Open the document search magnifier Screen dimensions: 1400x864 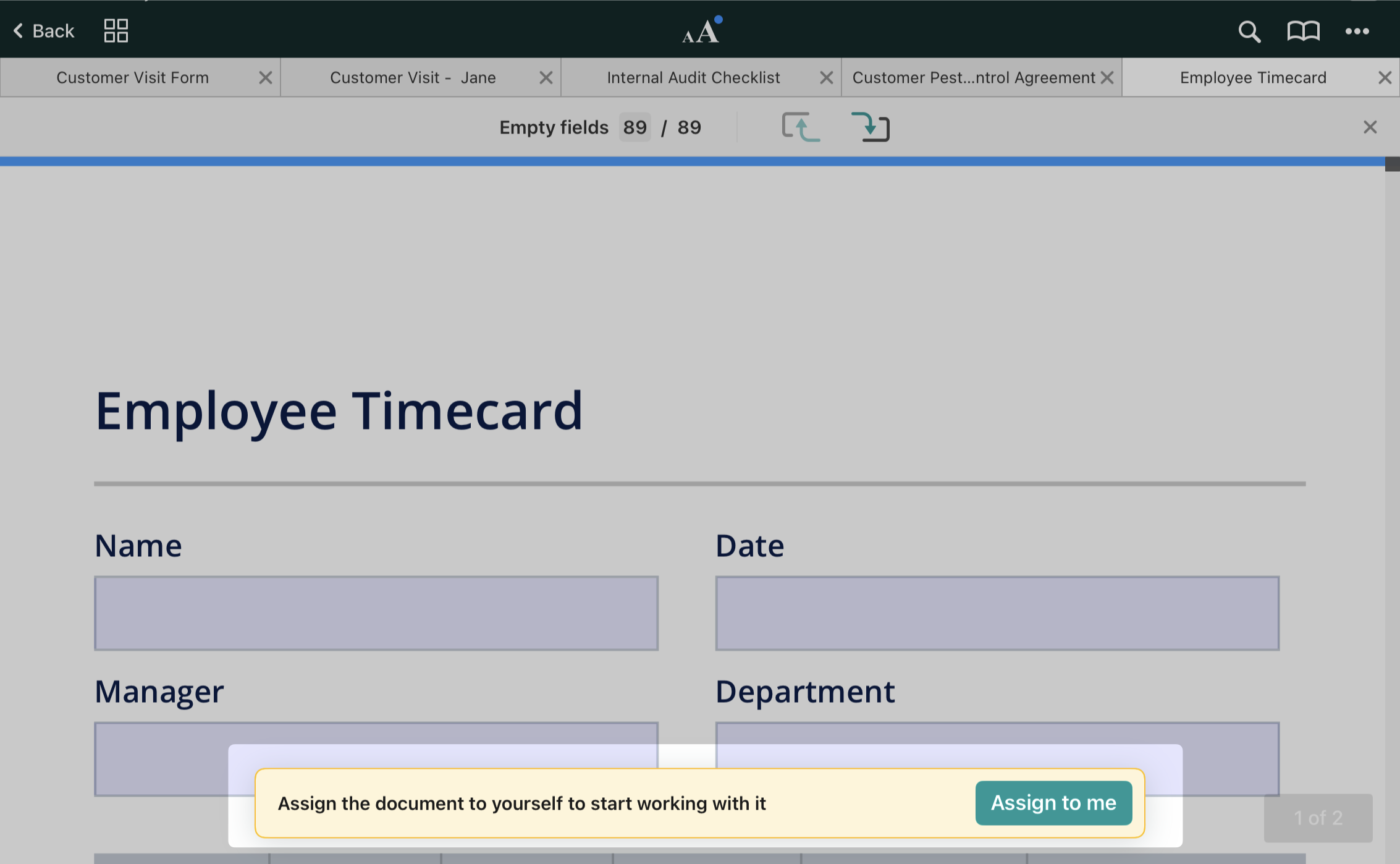coord(1249,31)
